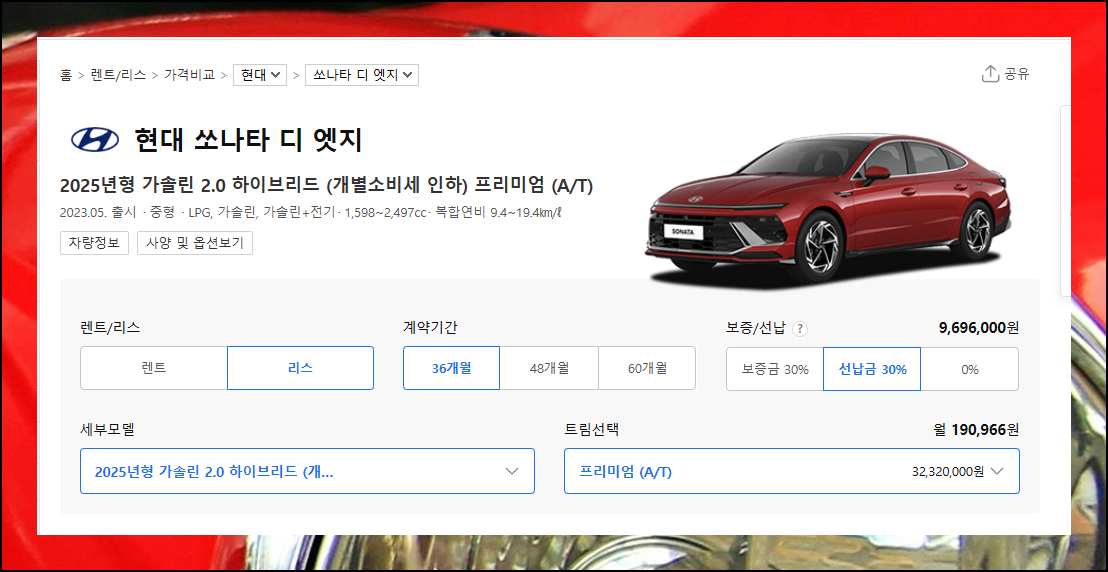Screen dimensions: 1108x572
Task: Select the 리스 option
Action: click(300, 368)
